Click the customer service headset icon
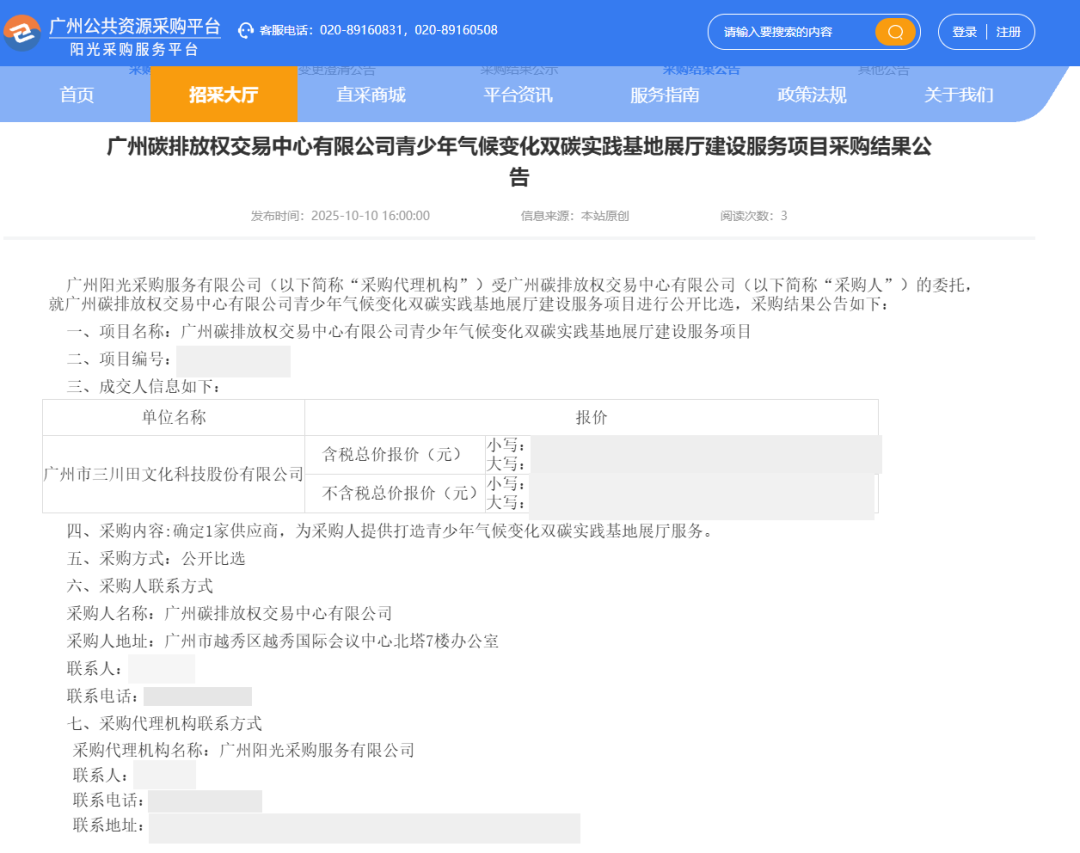This screenshot has width=1080, height=853. 246,30
